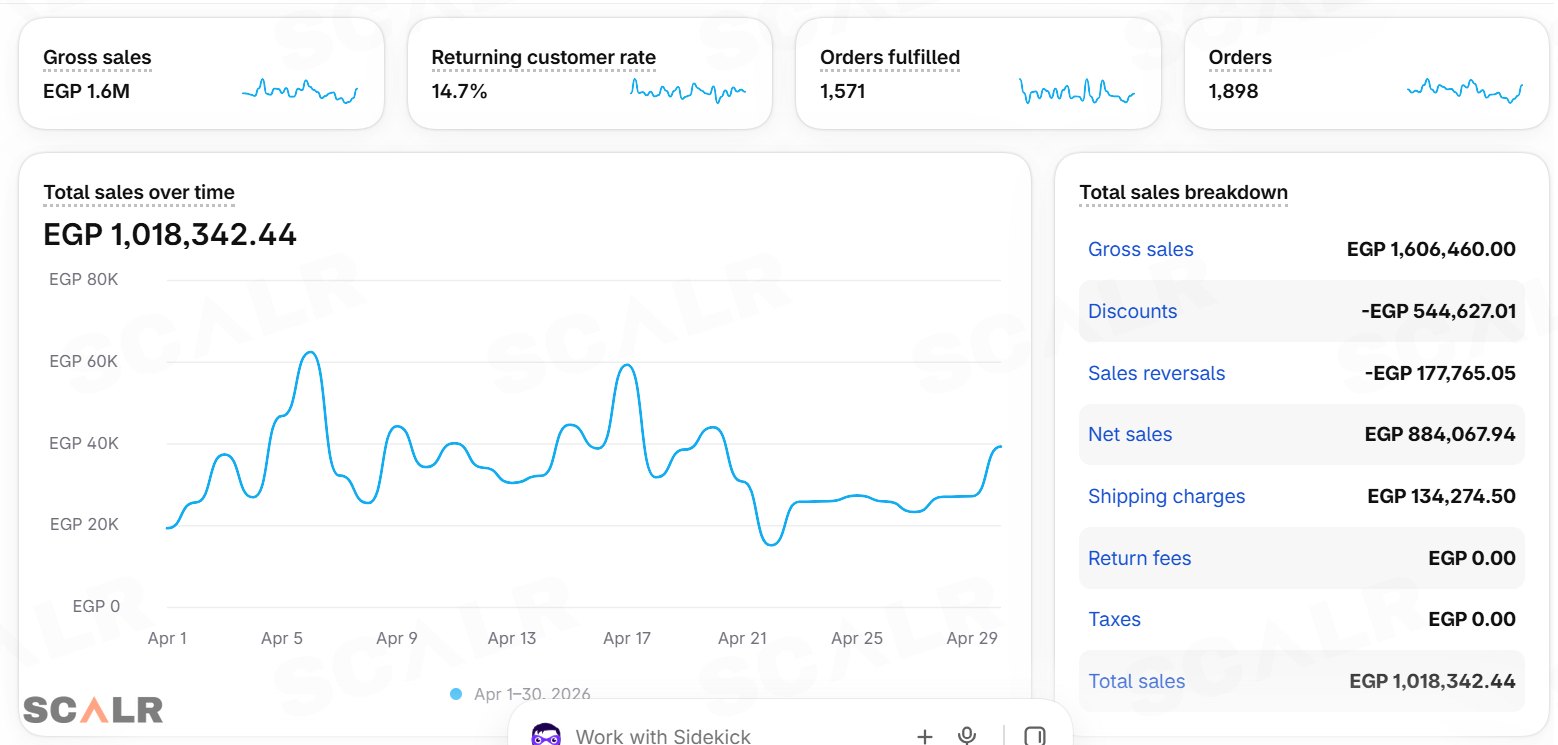Screen dimensions: 1558x745
Task: Open the Net sales link
Action: click(x=1130, y=435)
